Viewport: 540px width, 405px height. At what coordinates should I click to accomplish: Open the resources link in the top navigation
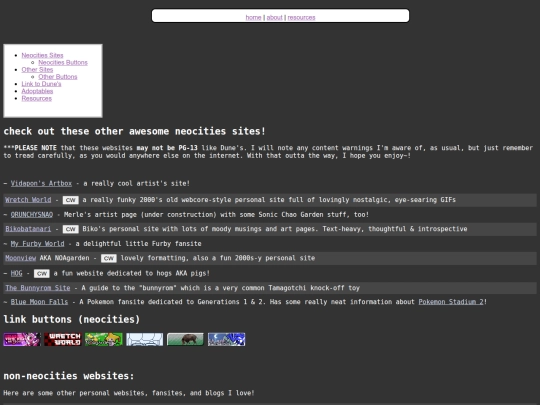301,17
